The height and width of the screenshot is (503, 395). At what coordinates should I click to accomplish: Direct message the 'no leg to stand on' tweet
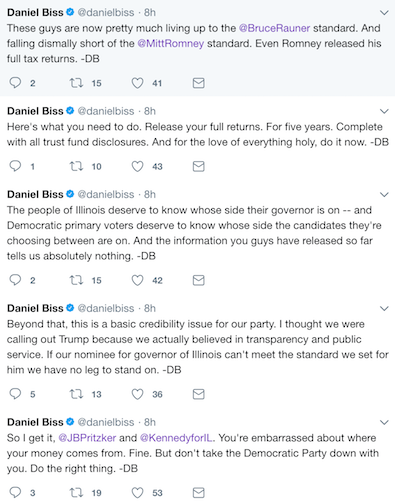[x=199, y=394]
